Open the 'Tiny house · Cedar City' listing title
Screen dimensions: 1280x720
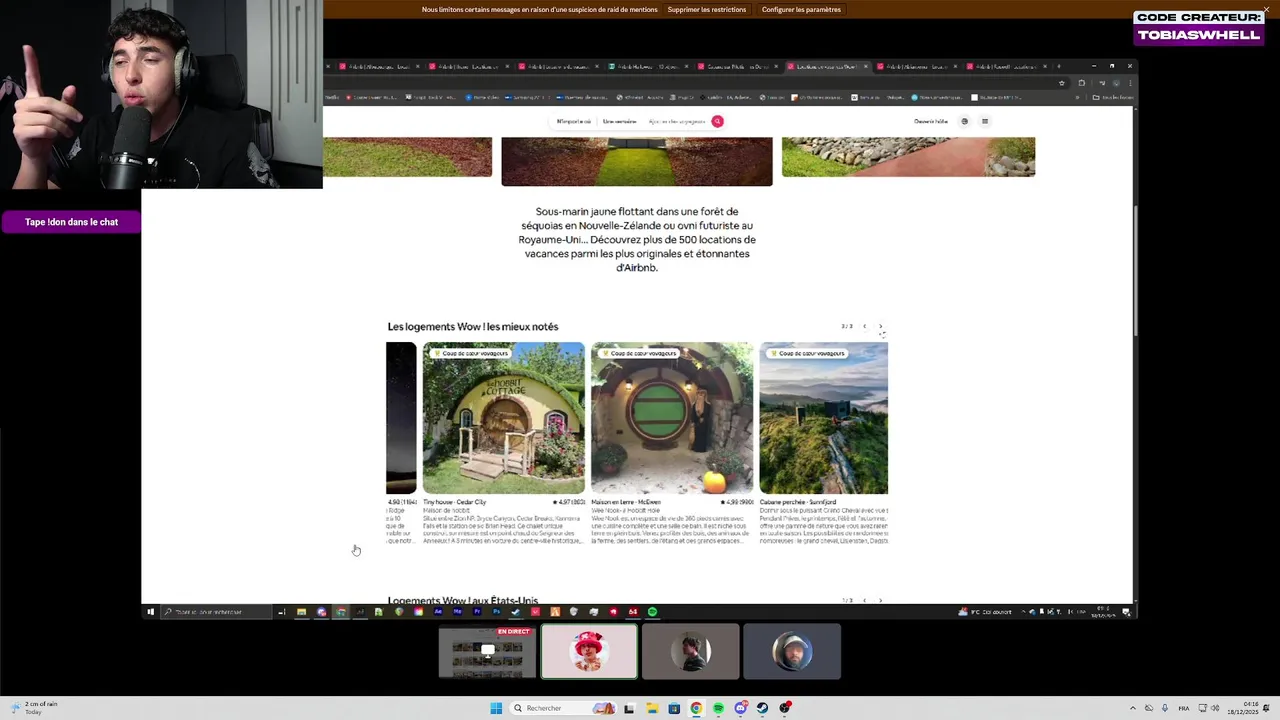click(x=454, y=502)
